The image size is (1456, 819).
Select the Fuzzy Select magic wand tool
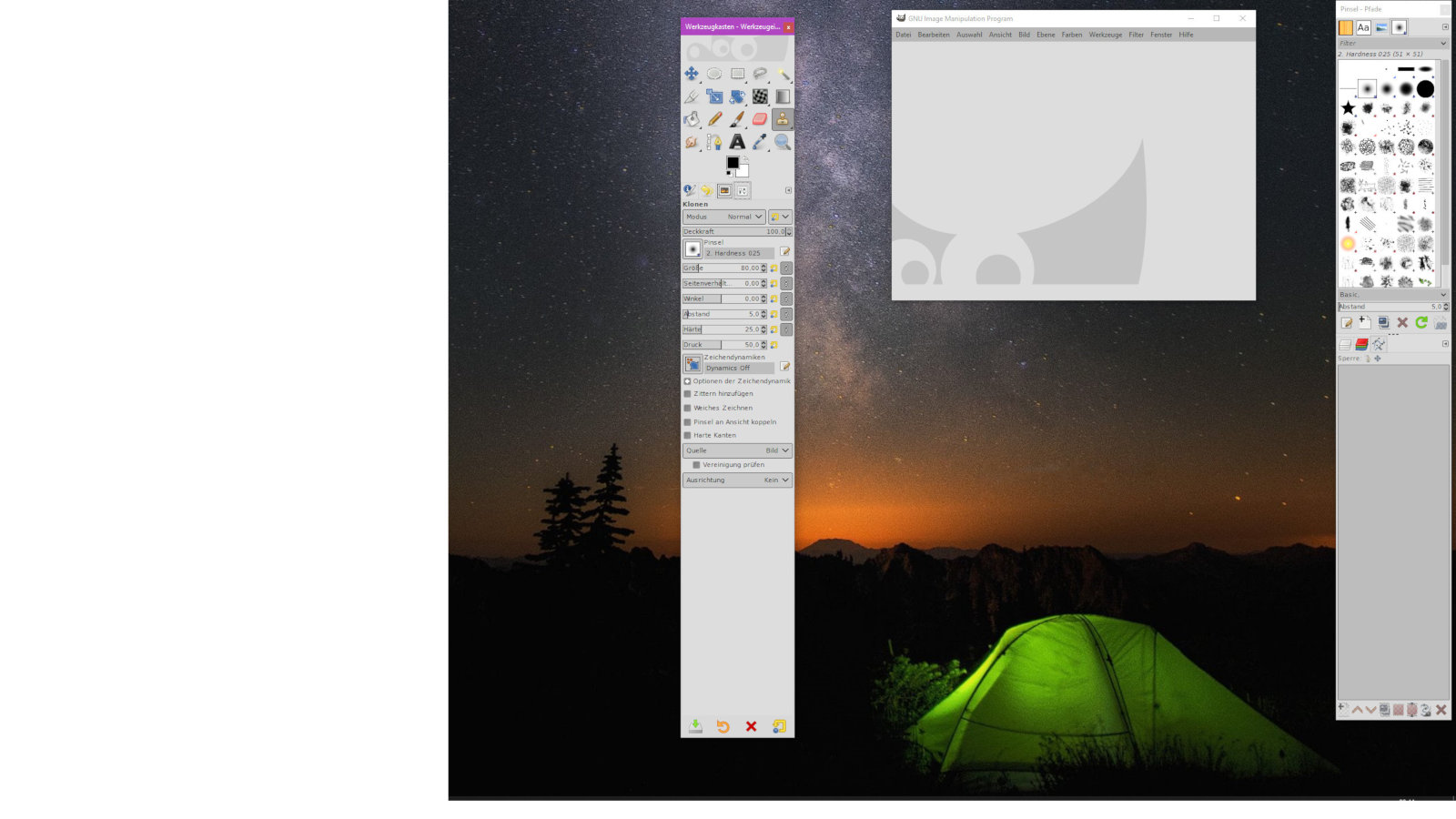click(x=783, y=74)
